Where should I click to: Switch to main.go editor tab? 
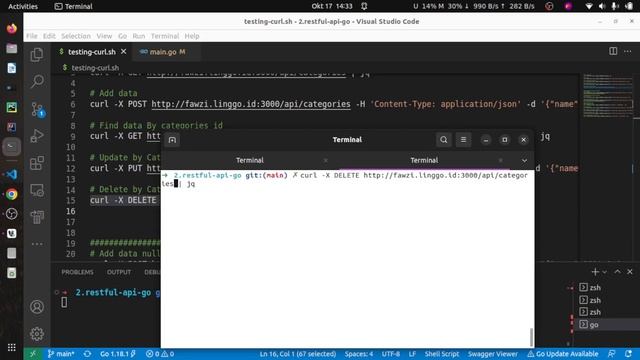click(163, 52)
